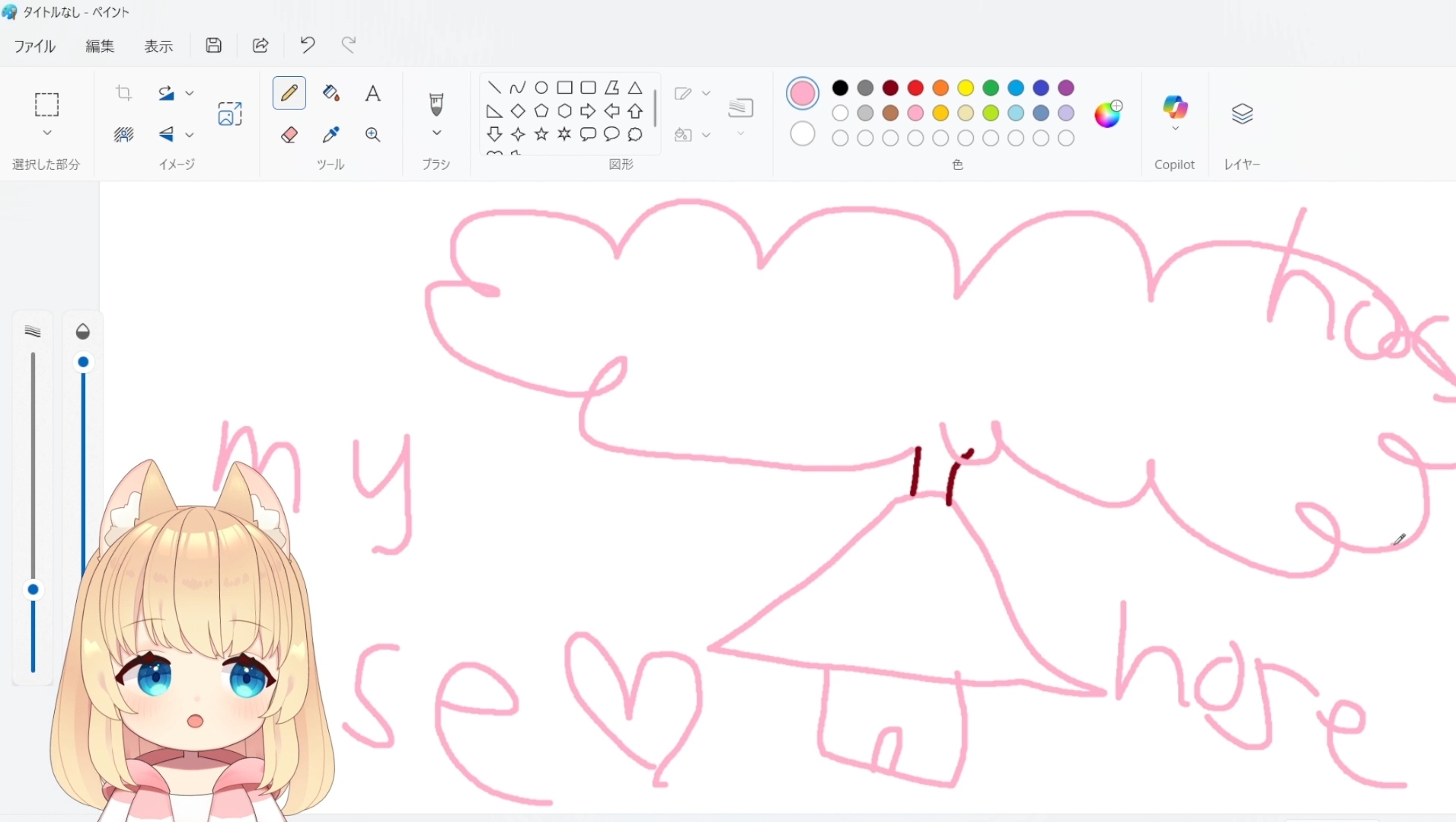Select the Text tool
The width and height of the screenshot is (1456, 822).
[x=372, y=93]
